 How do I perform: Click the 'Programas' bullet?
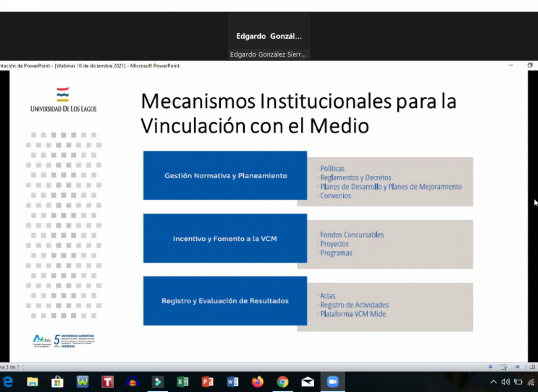[336, 253]
